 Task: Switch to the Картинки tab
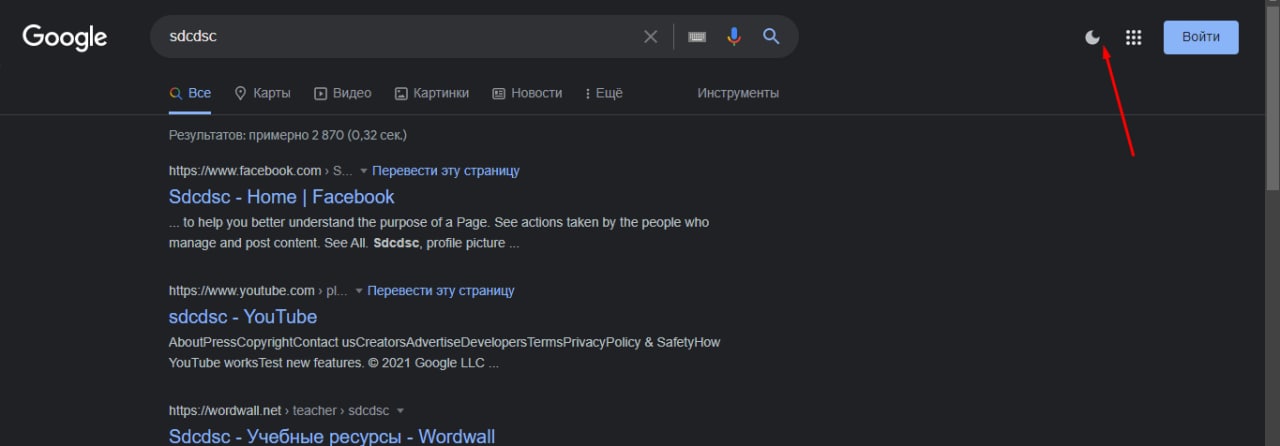pos(431,93)
